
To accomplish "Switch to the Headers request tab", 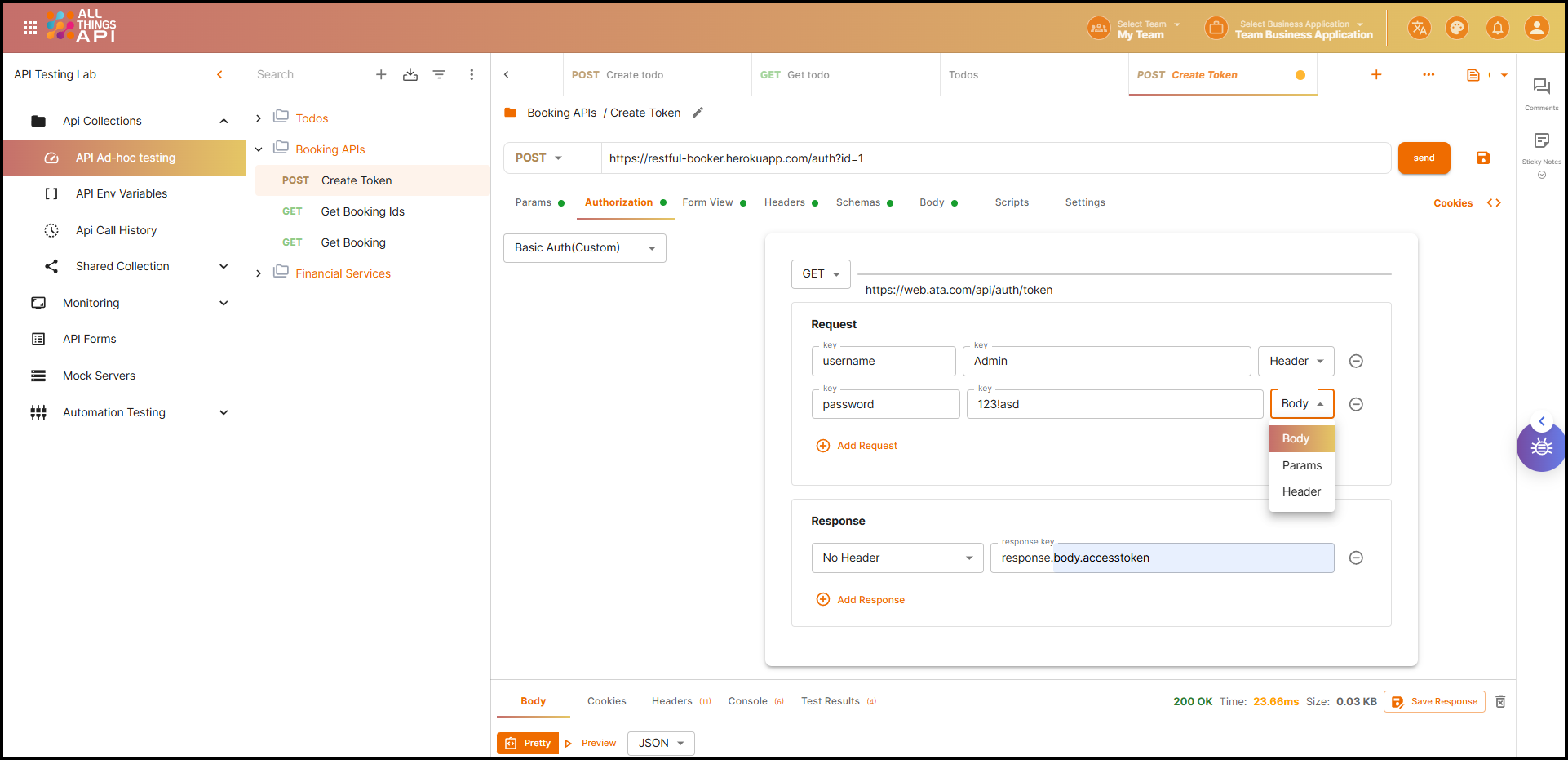I will coord(784,202).
